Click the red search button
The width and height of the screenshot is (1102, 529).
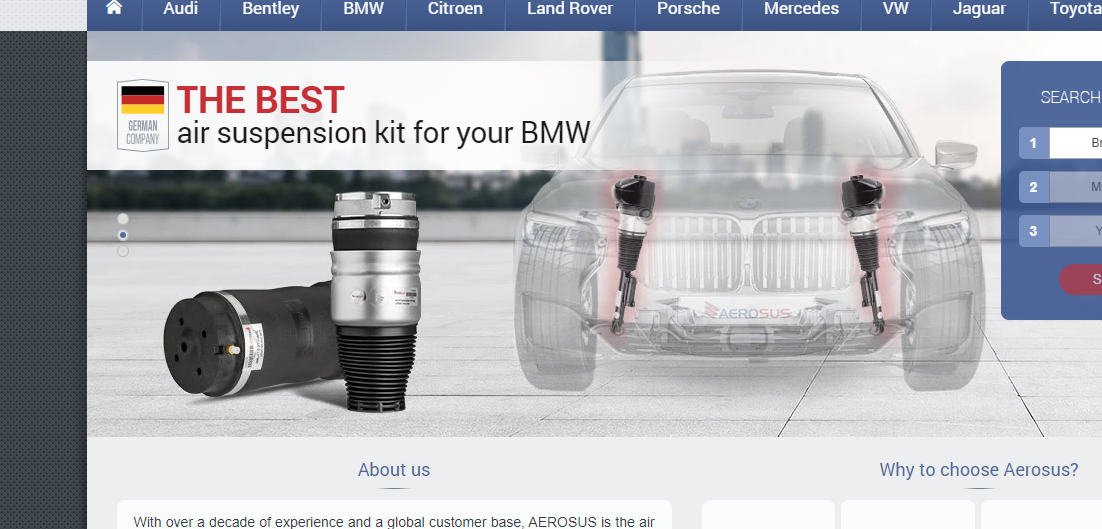coord(1081,280)
